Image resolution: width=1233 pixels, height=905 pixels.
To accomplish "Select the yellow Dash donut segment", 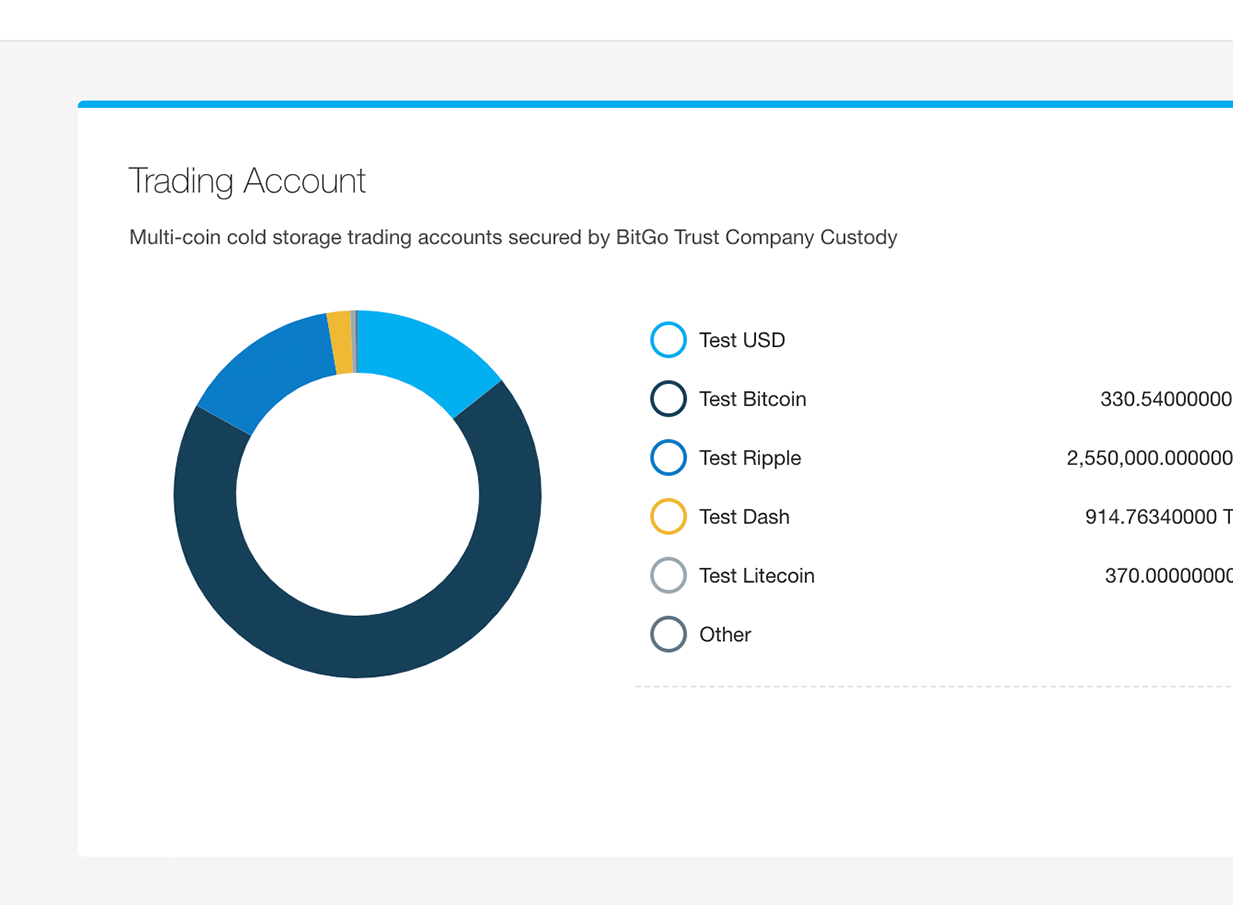I will 341,343.
